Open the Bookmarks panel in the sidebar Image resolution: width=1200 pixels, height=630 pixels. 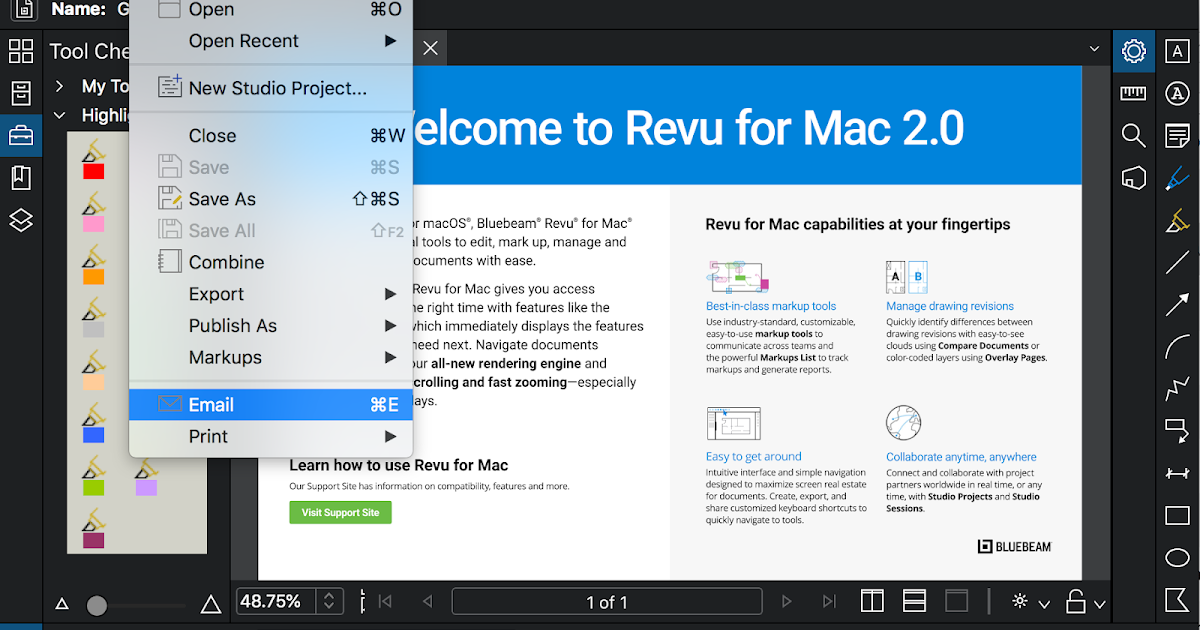click(21, 177)
